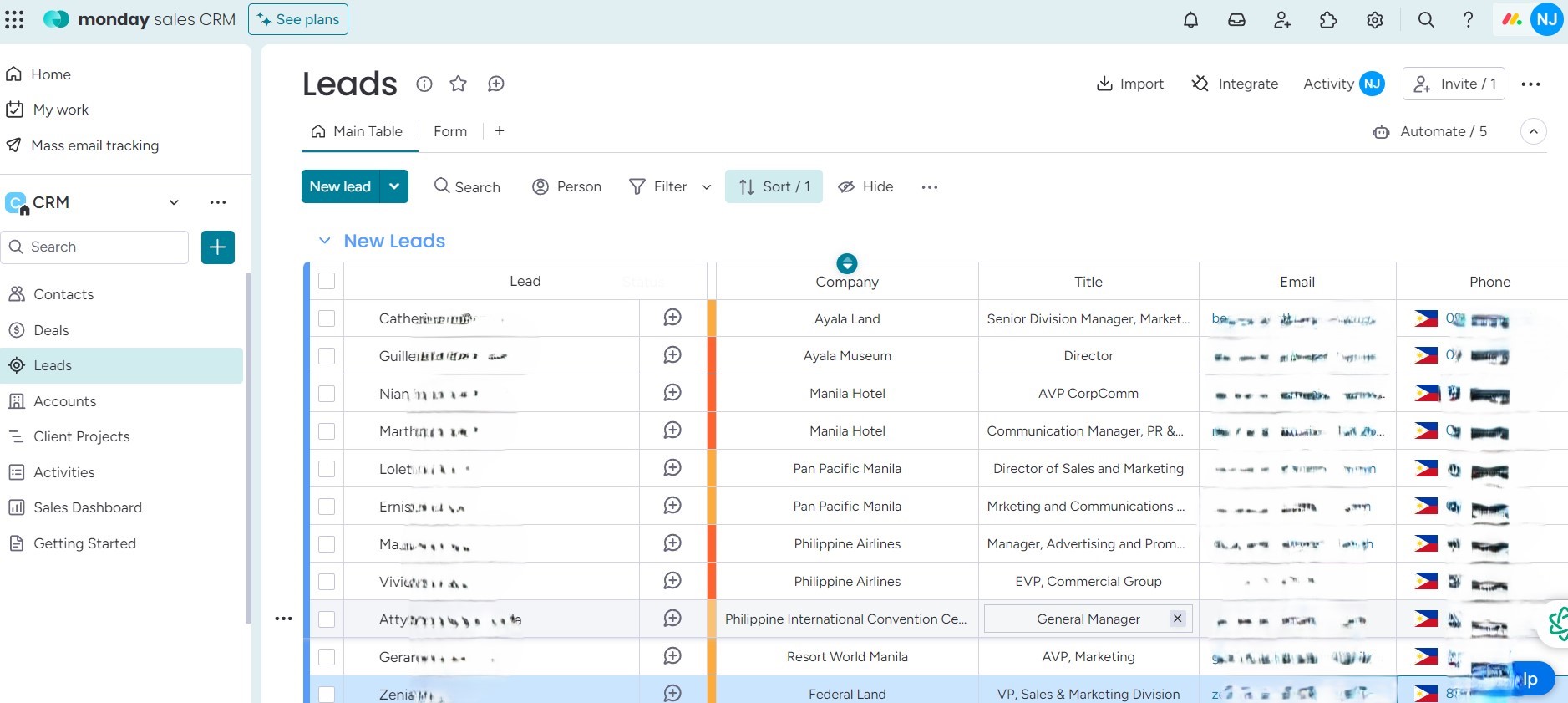
Task: Click the Import button
Action: pyautogui.click(x=1130, y=84)
